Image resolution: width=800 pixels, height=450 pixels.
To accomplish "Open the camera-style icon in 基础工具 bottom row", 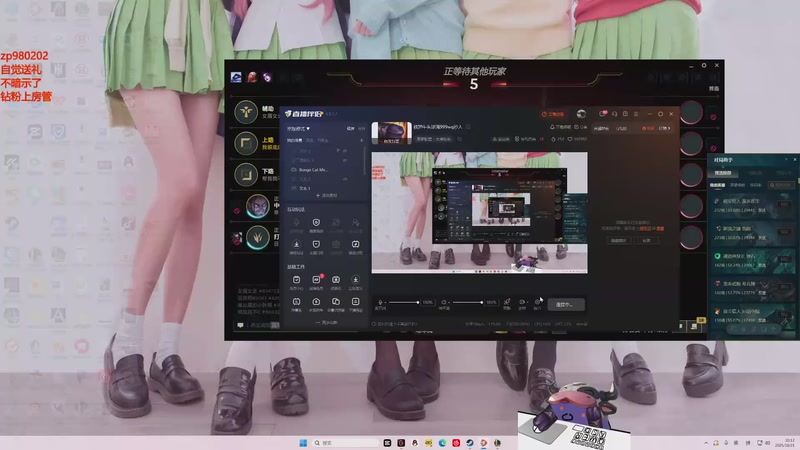I will point(316,304).
